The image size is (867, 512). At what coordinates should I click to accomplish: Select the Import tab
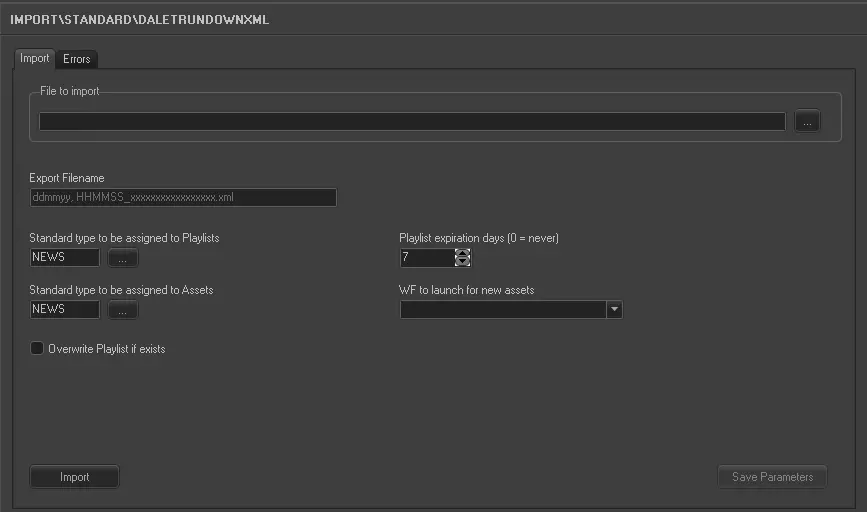[x=35, y=58]
